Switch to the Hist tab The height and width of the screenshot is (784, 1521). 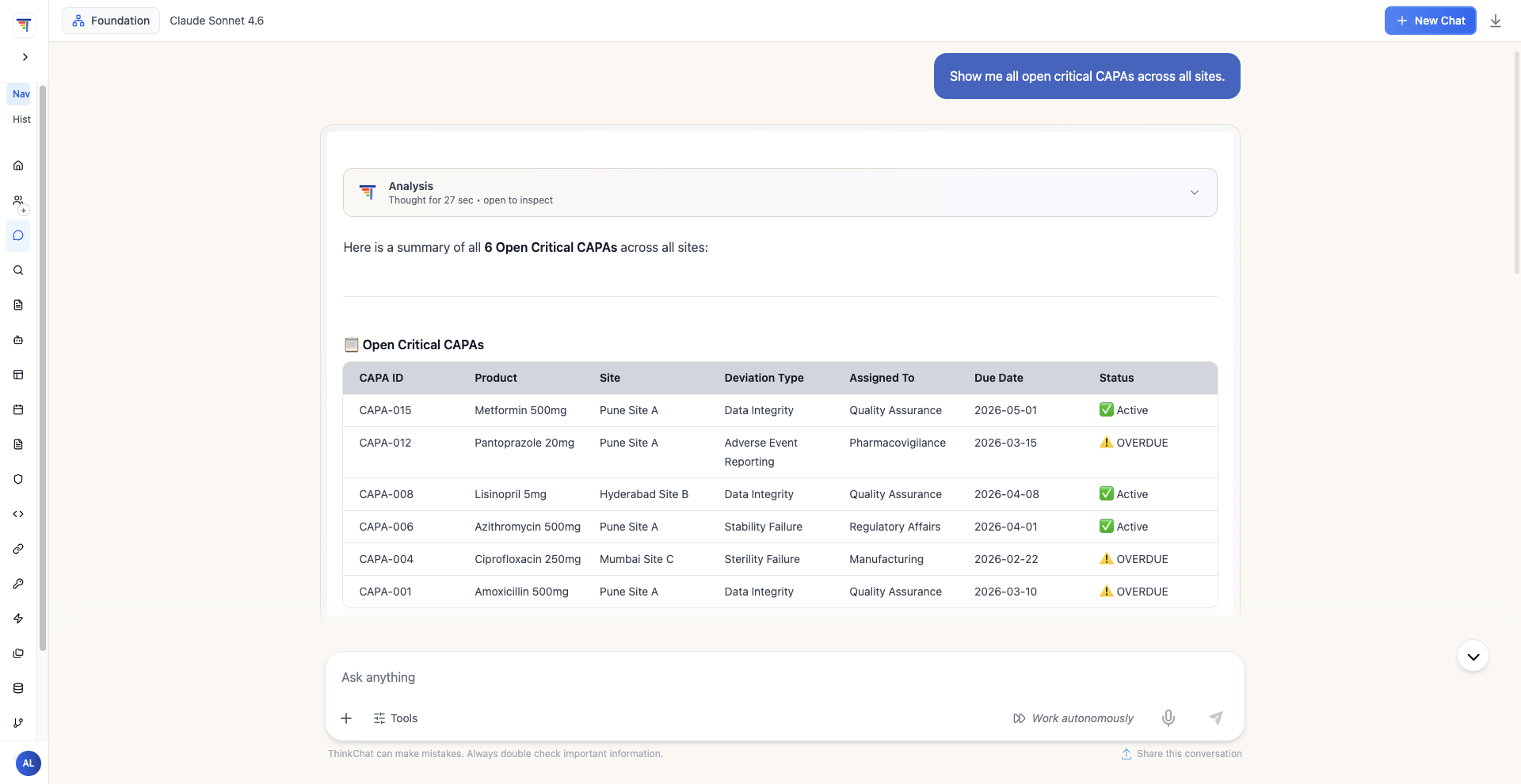21,120
